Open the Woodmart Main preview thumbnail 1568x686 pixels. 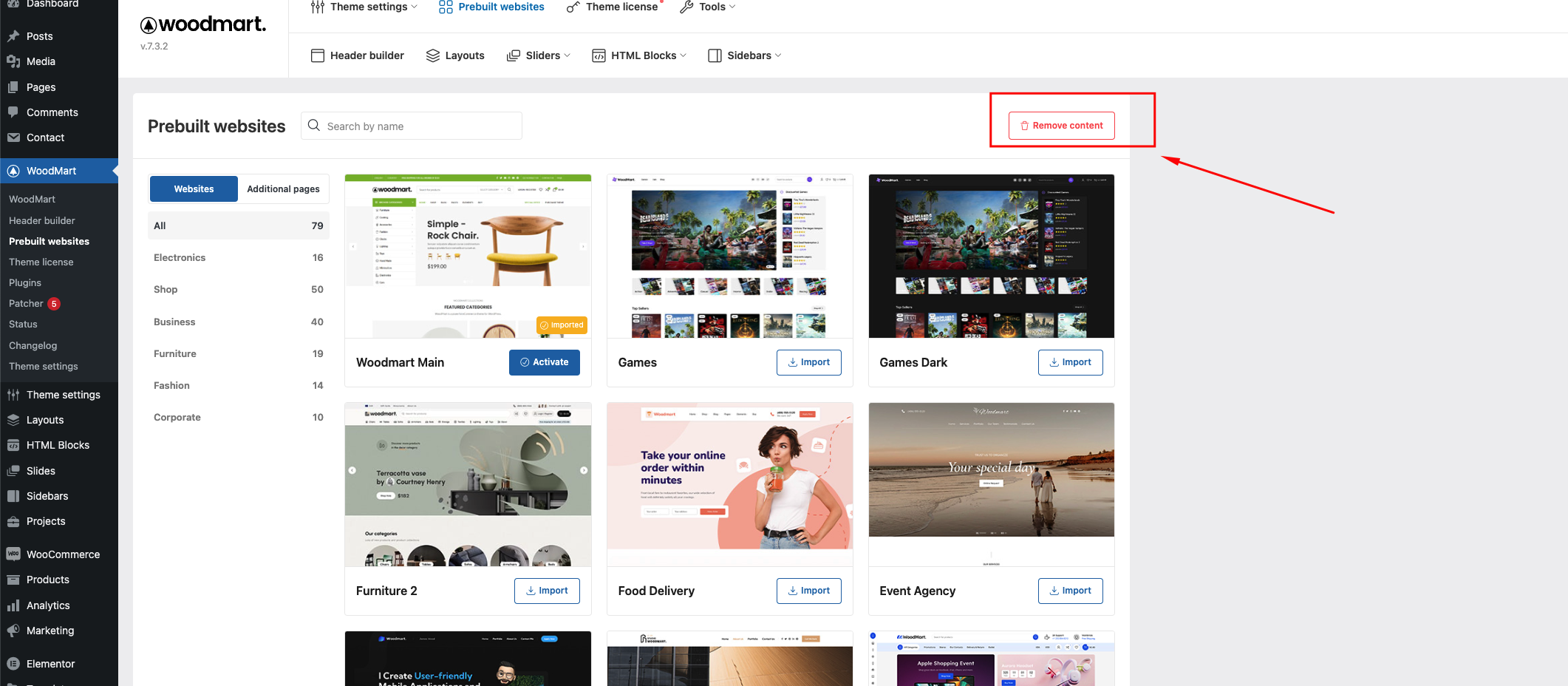tap(468, 257)
